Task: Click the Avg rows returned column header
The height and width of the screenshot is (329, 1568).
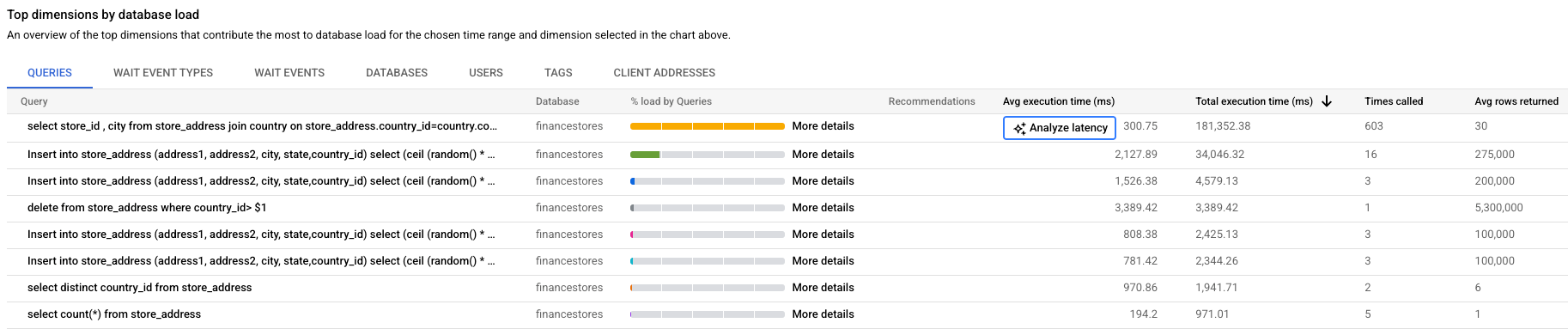Action: tap(1516, 101)
